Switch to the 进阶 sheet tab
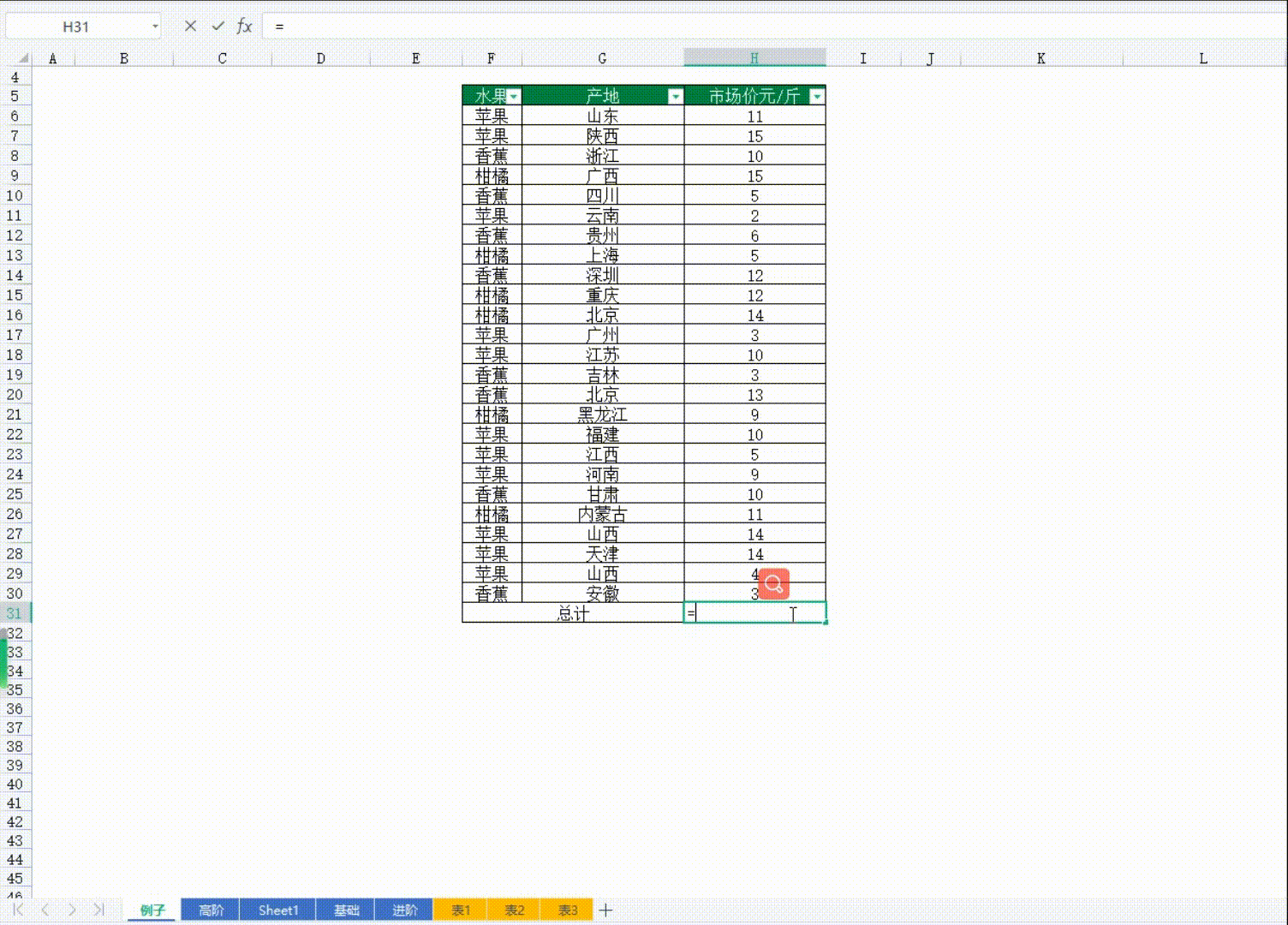Viewport: 1288px width, 925px height. (x=404, y=910)
